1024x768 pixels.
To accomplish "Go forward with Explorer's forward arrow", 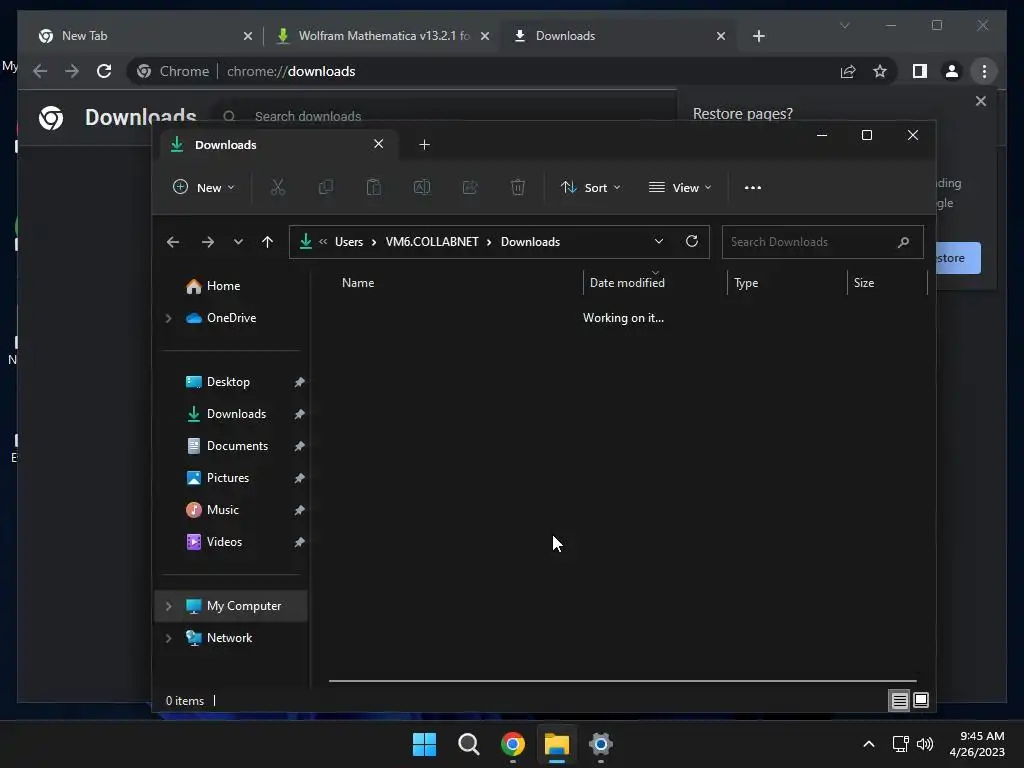I will pyautogui.click(x=208, y=242).
